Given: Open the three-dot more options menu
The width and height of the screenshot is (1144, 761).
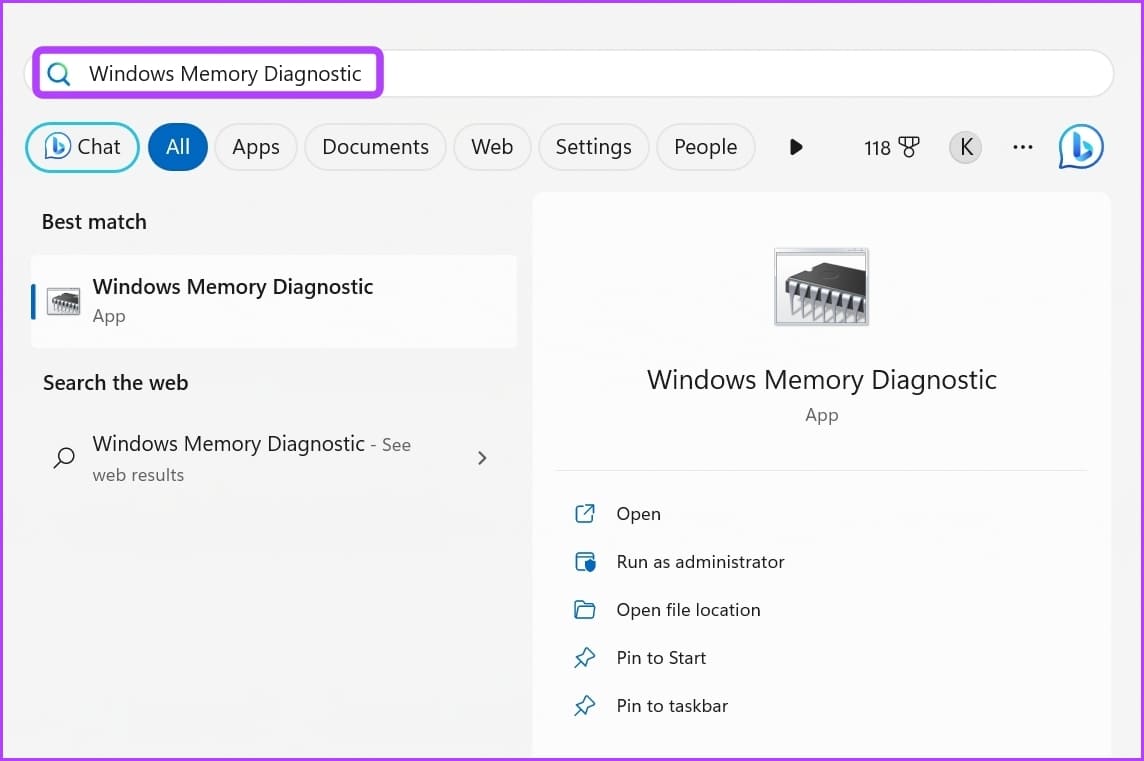Looking at the screenshot, I should click(x=1022, y=147).
